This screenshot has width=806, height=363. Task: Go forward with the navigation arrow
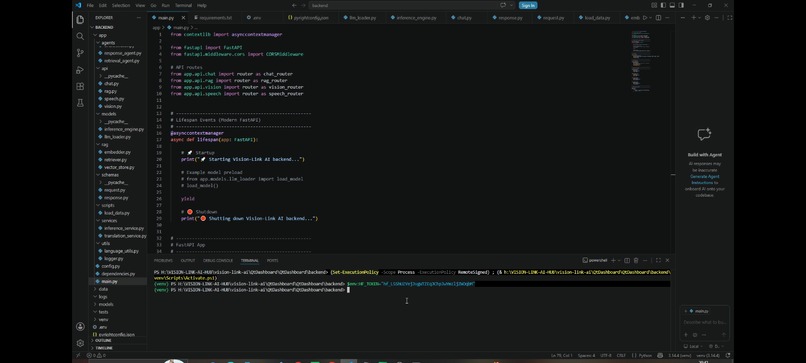tap(303, 5)
